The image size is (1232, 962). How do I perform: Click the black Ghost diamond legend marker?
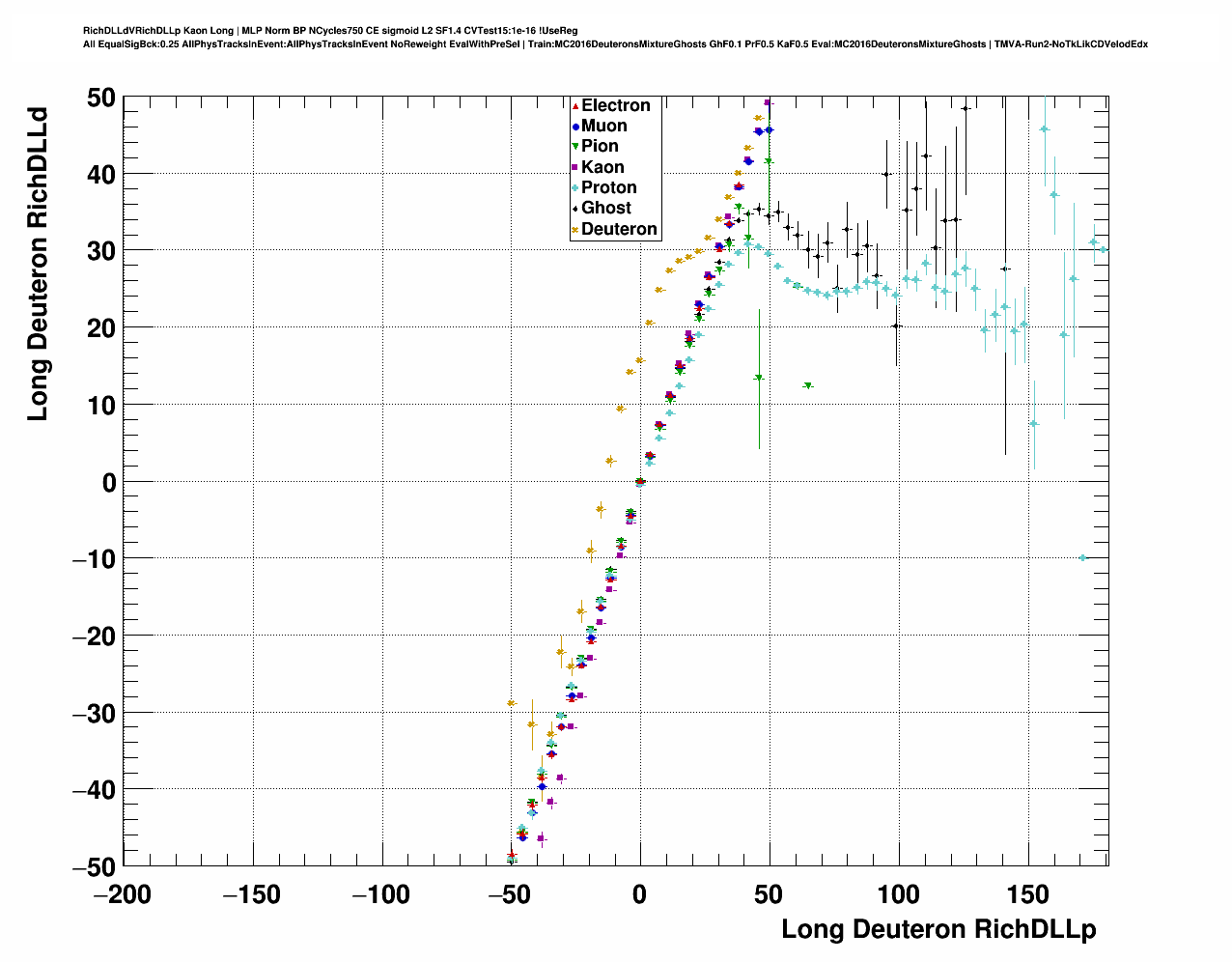575,209
